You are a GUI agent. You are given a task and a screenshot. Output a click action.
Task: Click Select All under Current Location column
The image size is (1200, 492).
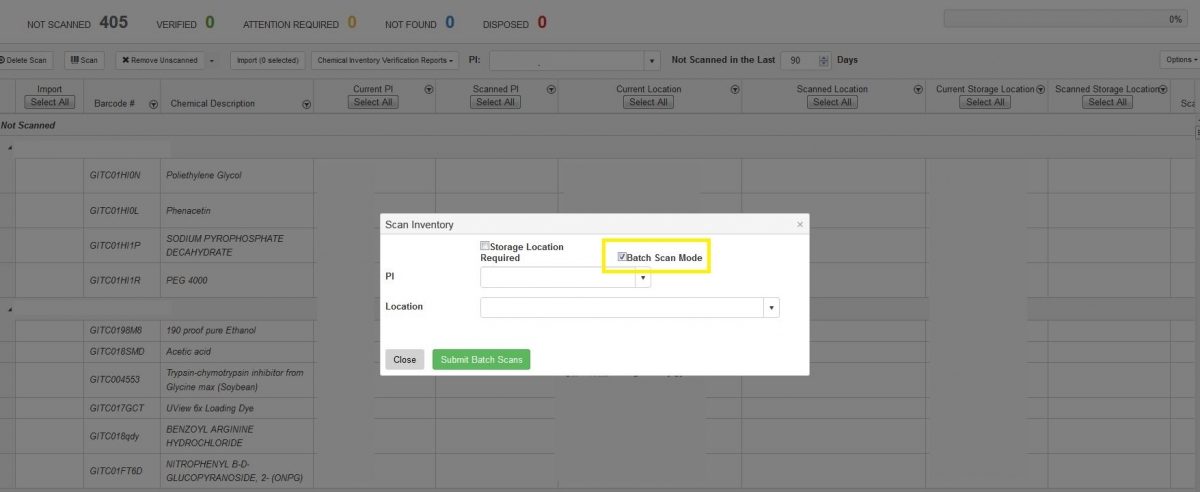point(649,102)
